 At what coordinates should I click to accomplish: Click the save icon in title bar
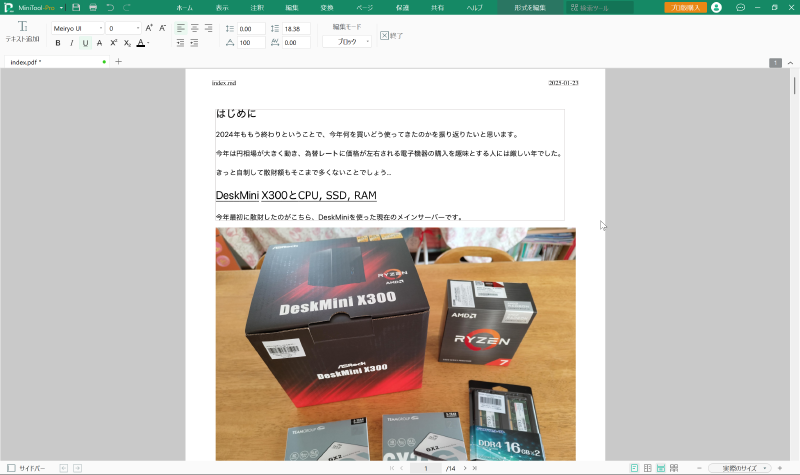[x=76, y=7]
